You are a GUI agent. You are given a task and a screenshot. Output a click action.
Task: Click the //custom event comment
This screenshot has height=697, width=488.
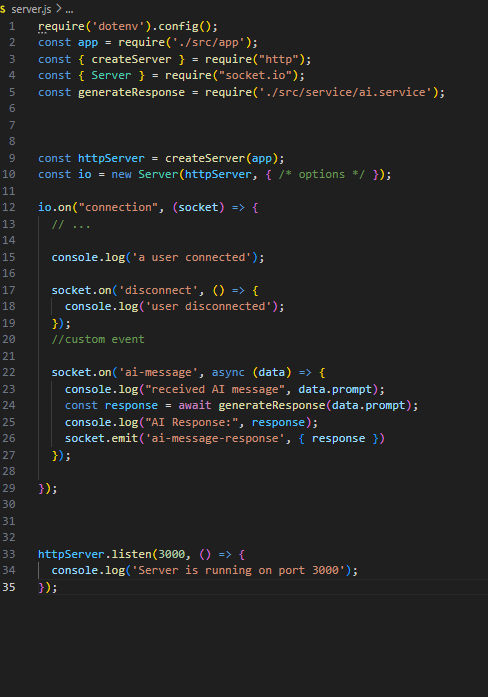[x=98, y=339]
